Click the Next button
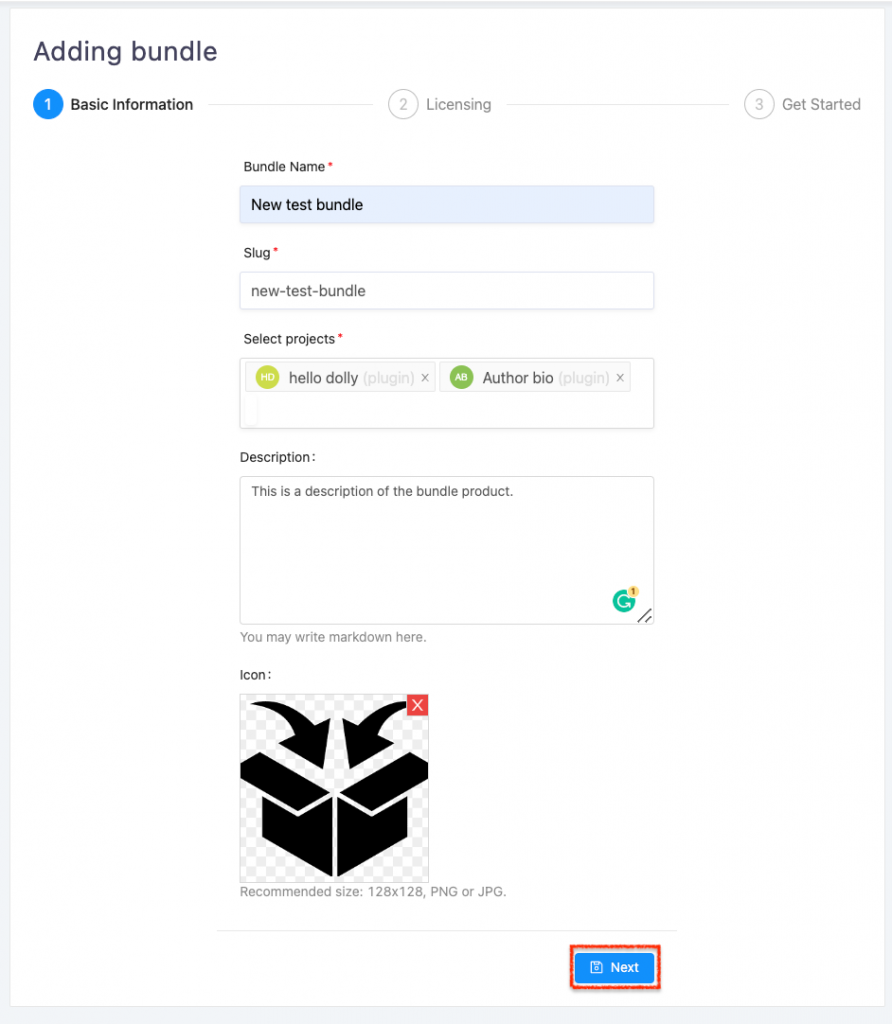892x1024 pixels. point(614,967)
